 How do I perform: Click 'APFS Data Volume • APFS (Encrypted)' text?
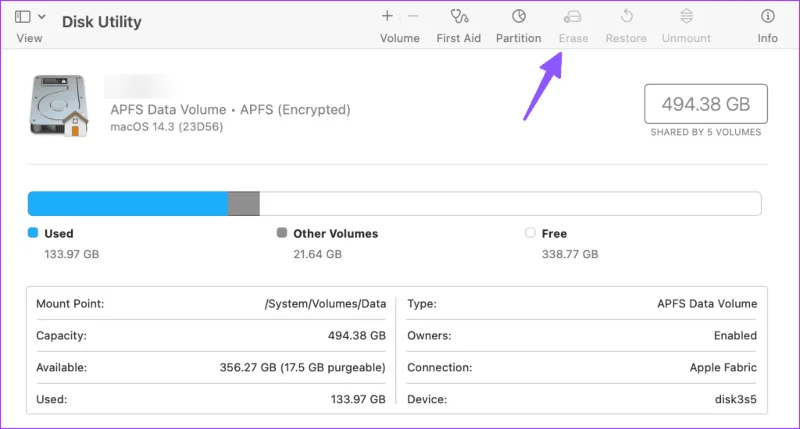click(x=231, y=110)
